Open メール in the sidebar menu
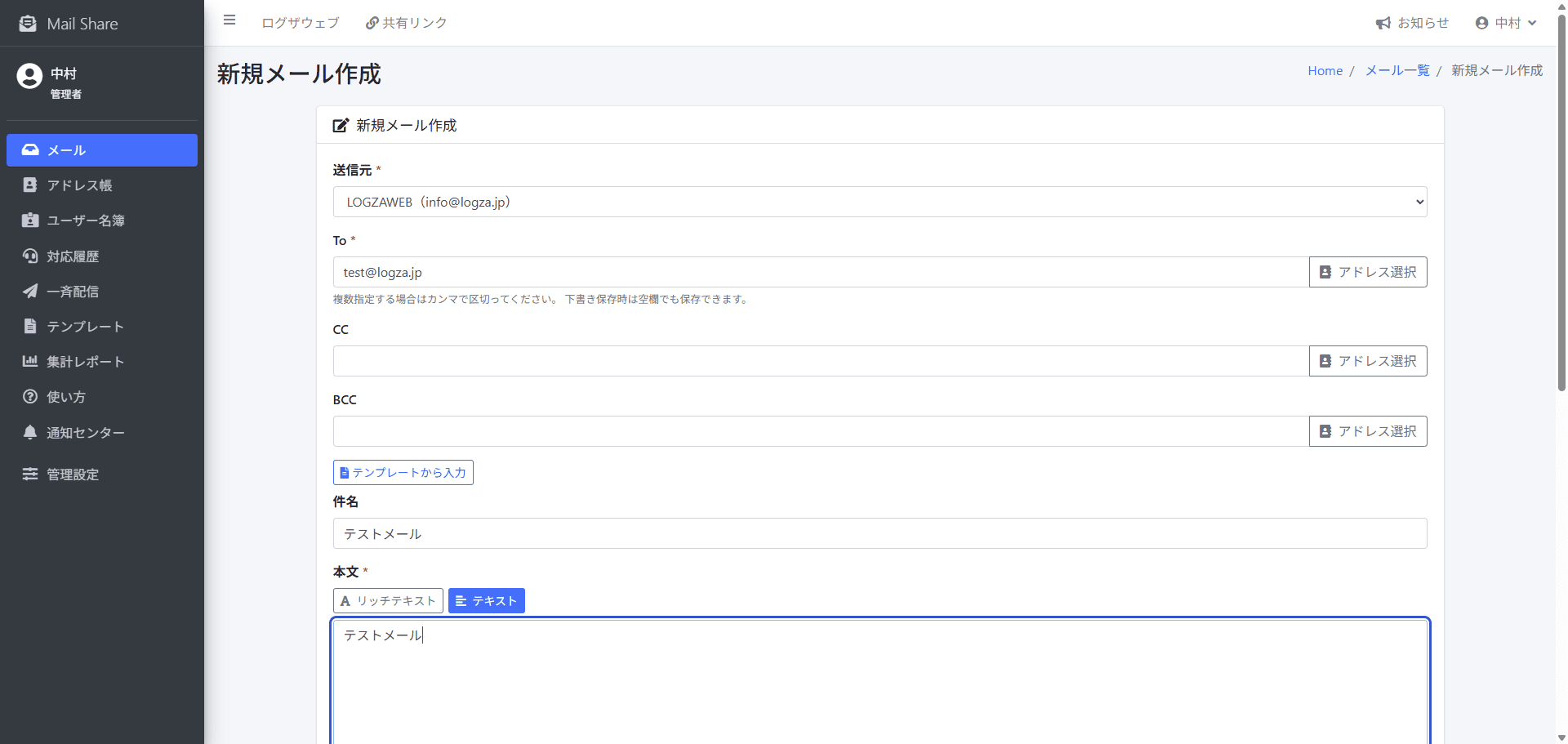The image size is (1568, 744). click(102, 150)
